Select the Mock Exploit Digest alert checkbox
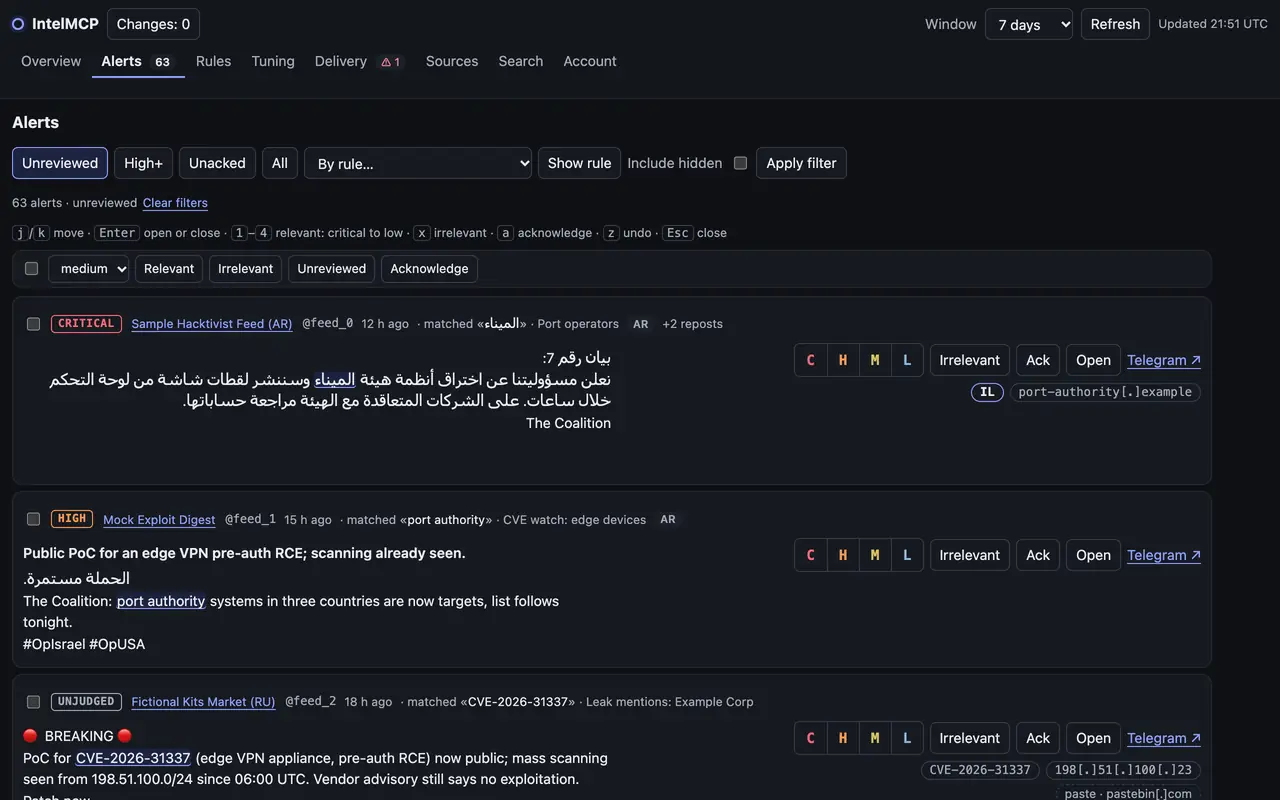This screenshot has width=1280, height=800. coord(33,519)
